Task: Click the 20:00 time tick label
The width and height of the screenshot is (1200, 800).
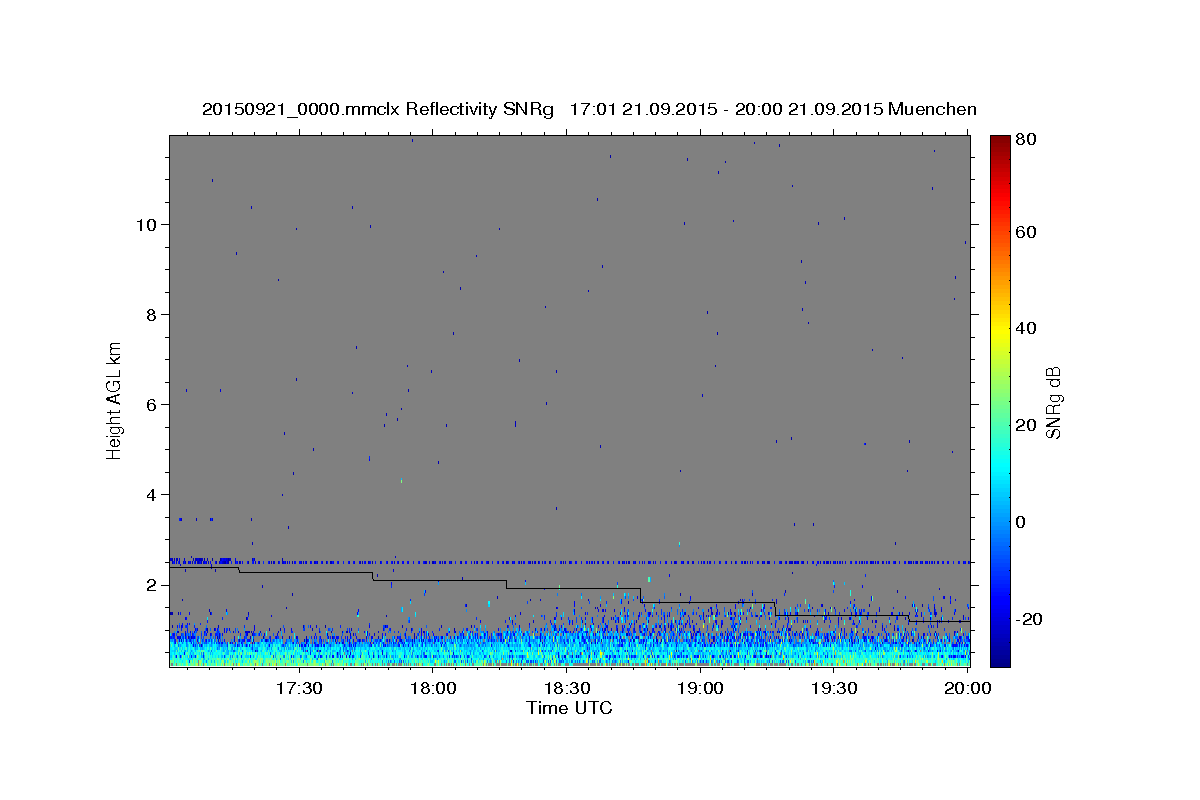Action: pyautogui.click(x=969, y=688)
